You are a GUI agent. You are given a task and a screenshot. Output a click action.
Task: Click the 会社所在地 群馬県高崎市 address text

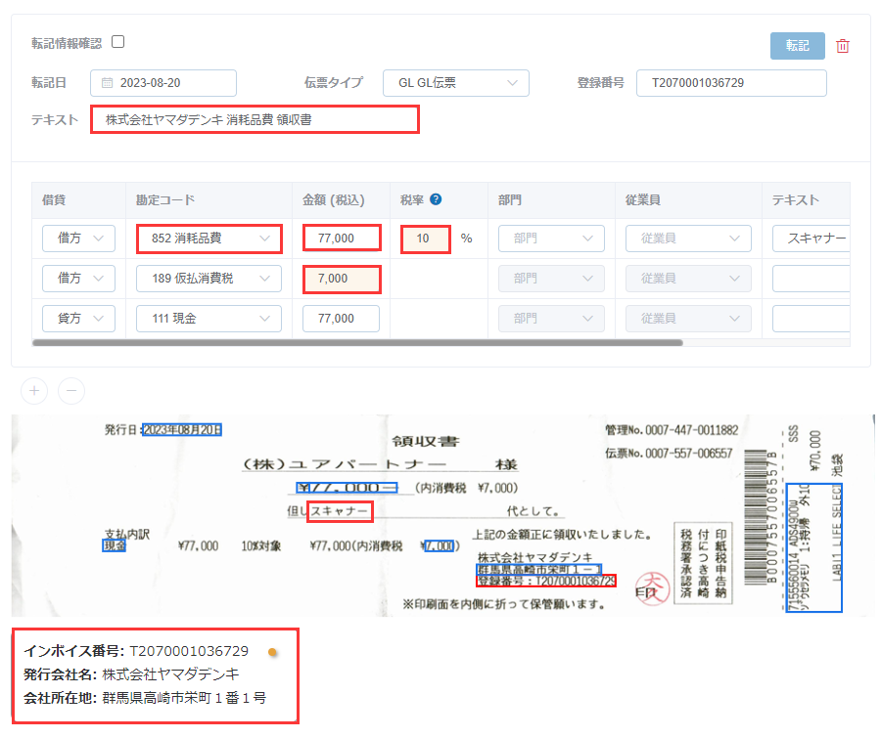coord(145,698)
